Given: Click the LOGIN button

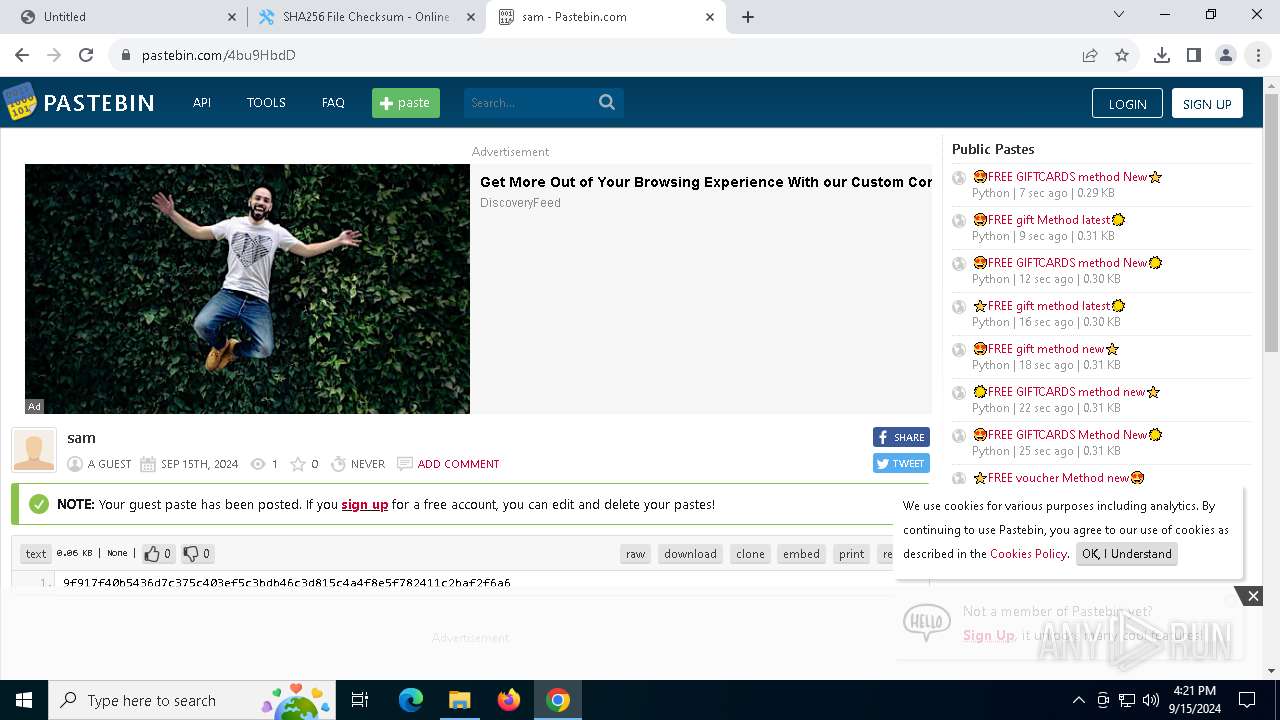Looking at the screenshot, I should click(x=1127, y=104).
